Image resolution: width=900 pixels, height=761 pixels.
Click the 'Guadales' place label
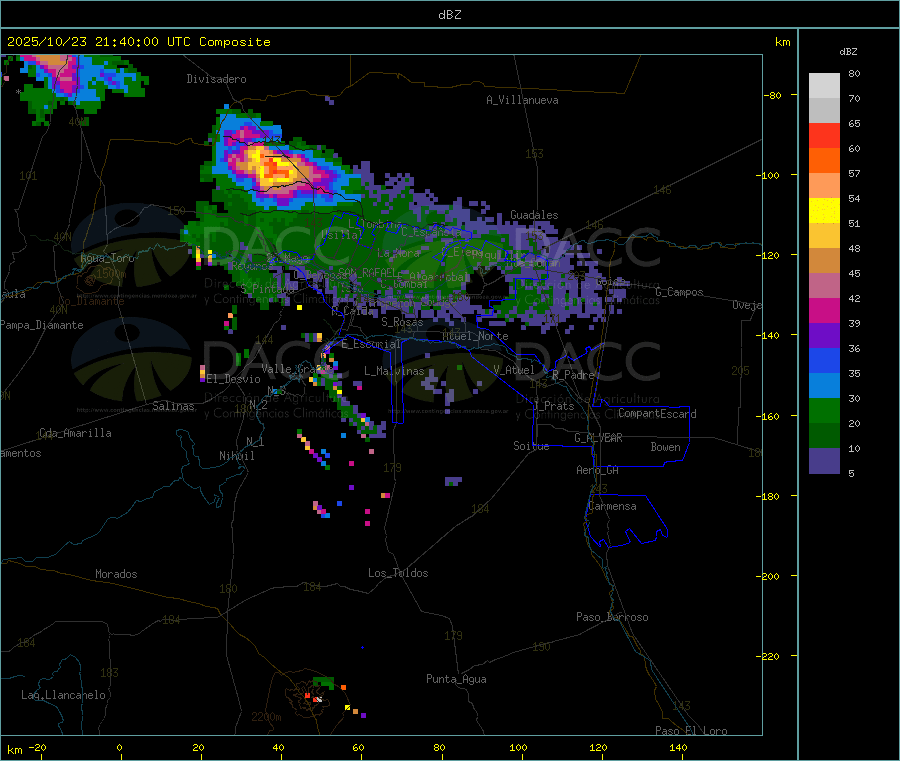coord(534,215)
